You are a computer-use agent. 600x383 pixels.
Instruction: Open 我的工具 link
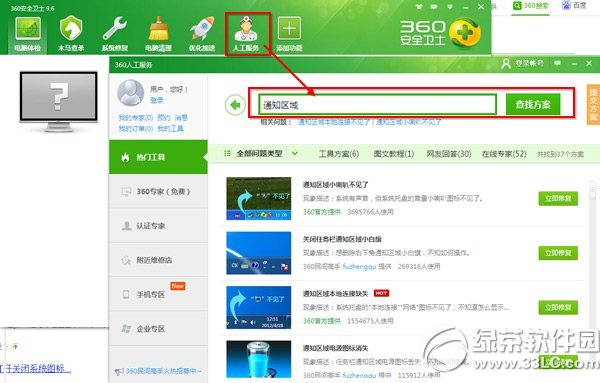tap(170, 129)
